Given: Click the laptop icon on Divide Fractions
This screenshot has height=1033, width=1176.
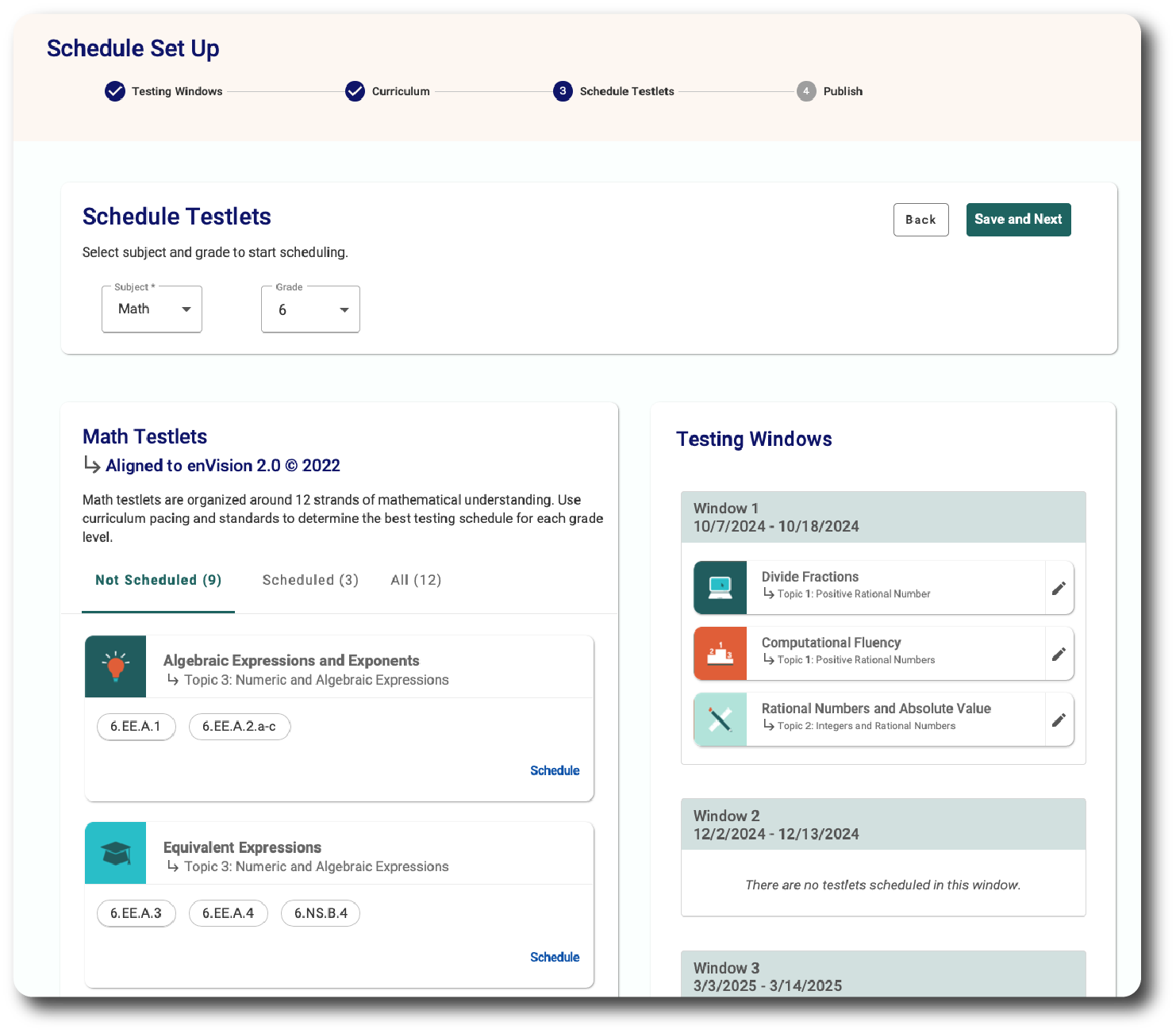Looking at the screenshot, I should pyautogui.click(x=721, y=588).
